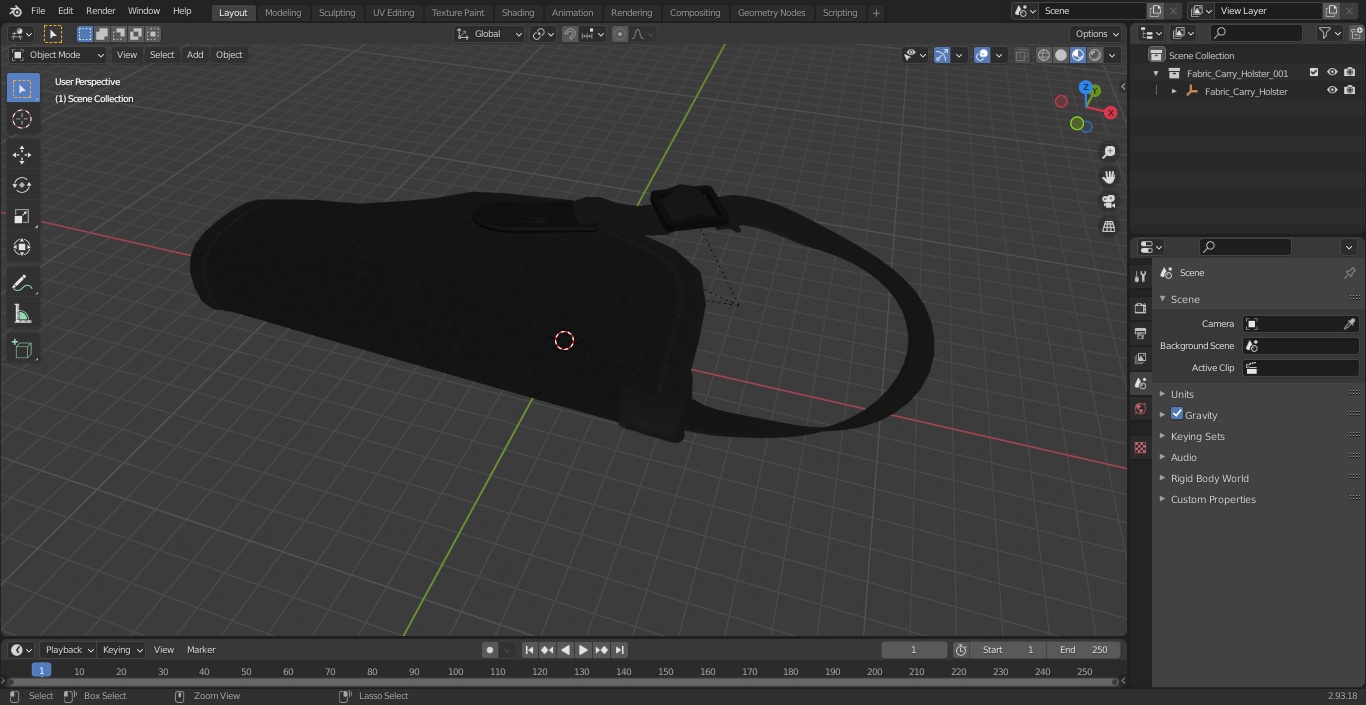Viewport: 1366px width, 705px height.
Task: Open Render properties tab
Action: point(1140,308)
